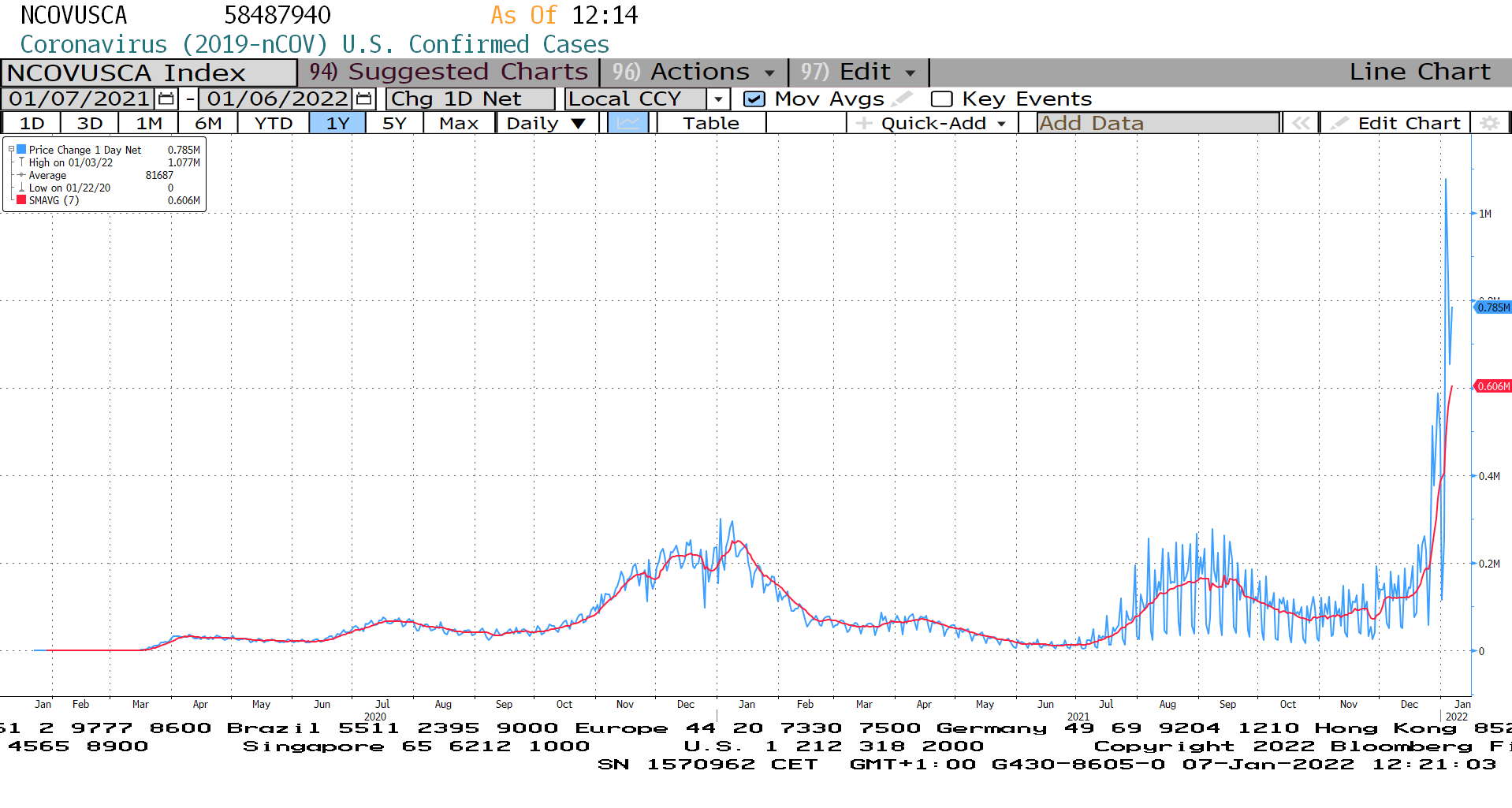Select the 1D range tab

tap(32, 123)
